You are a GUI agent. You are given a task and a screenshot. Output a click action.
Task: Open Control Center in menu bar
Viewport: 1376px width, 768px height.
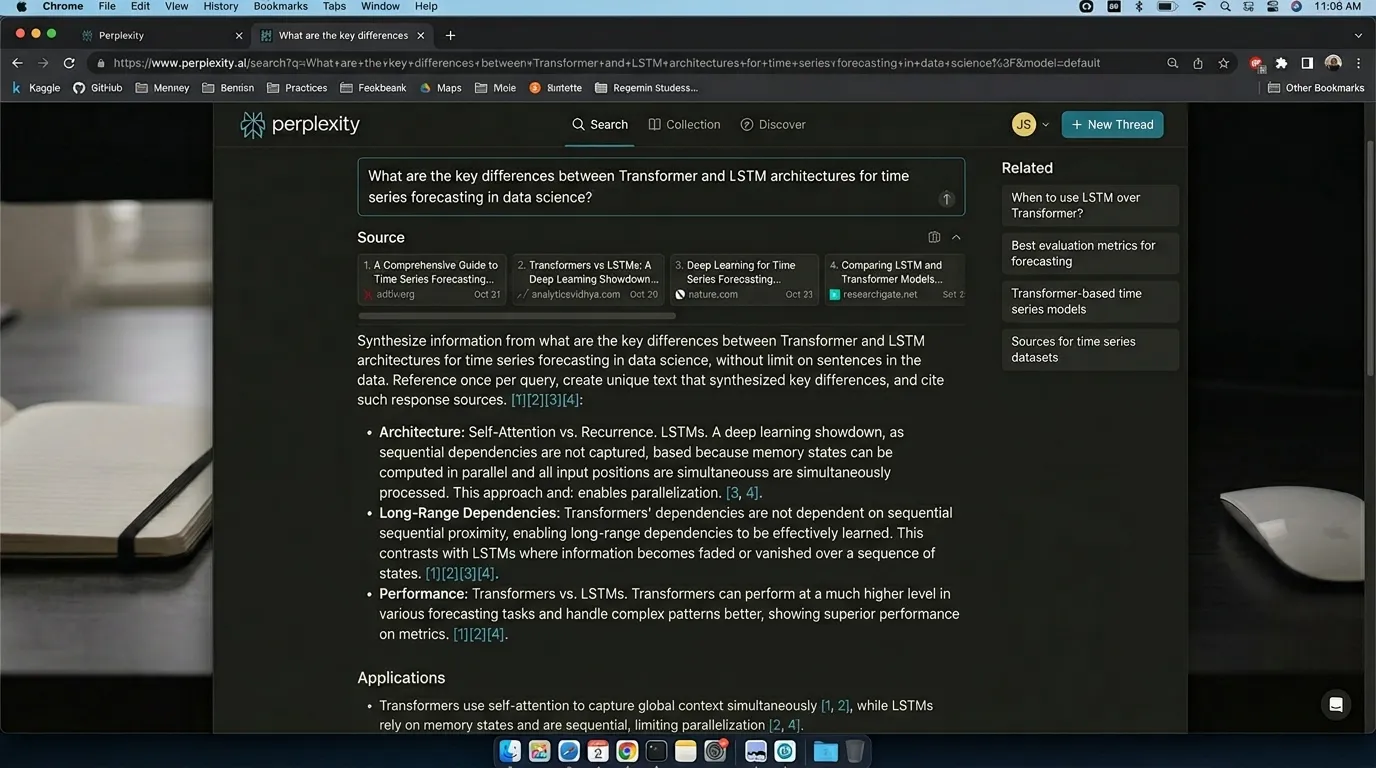point(1272,6)
